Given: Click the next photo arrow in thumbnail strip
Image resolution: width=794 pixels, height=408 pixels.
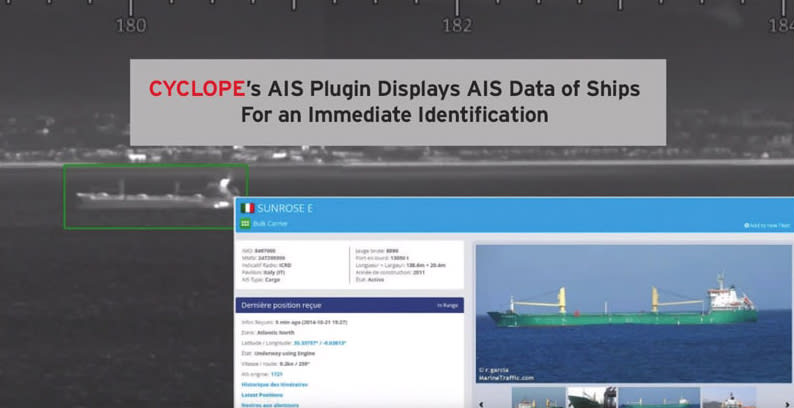Looking at the screenshot, I should pos(786,404).
